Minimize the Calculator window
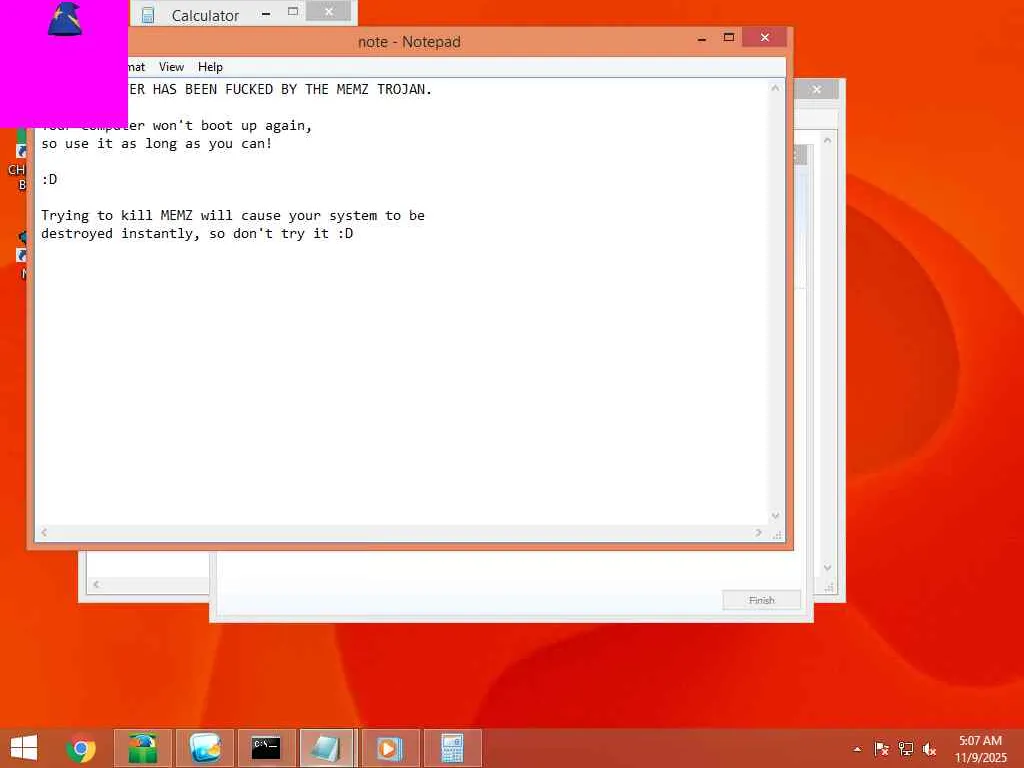The image size is (1024, 768). (266, 13)
